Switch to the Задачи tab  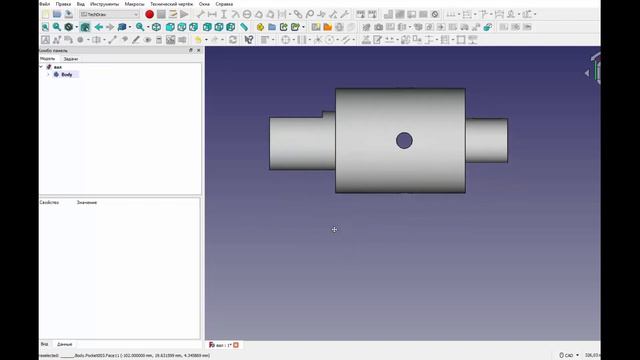71,59
